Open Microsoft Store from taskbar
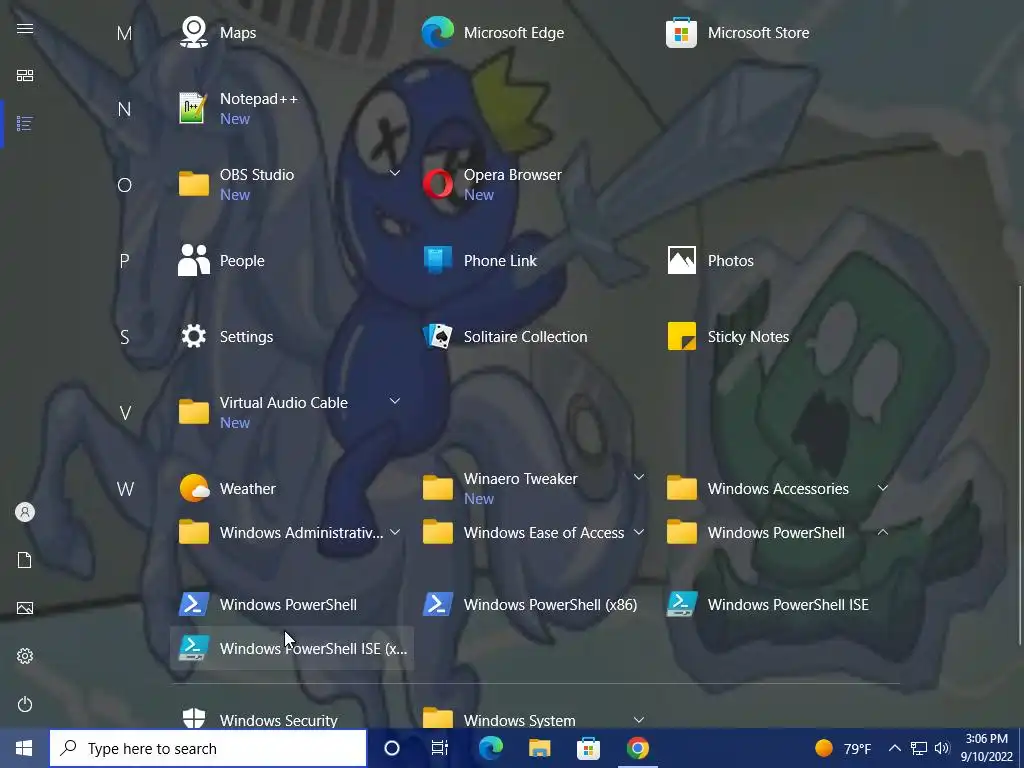 pyautogui.click(x=588, y=748)
